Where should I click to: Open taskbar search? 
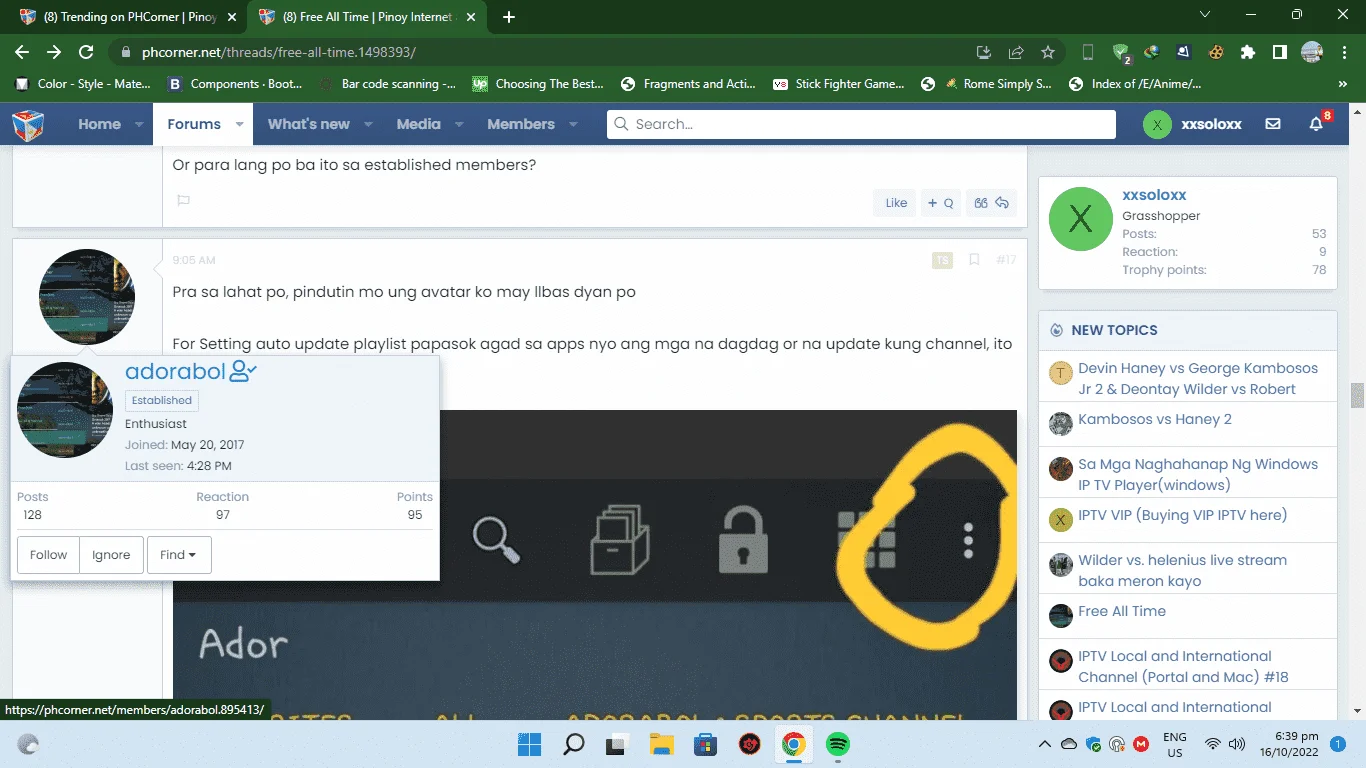pyautogui.click(x=574, y=744)
